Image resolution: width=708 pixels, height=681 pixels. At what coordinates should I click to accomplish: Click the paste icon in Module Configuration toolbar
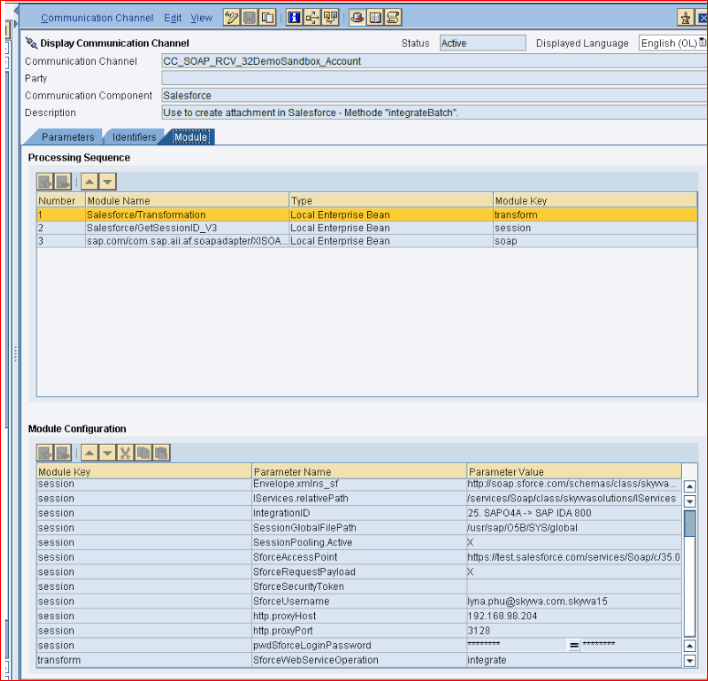pos(161,453)
